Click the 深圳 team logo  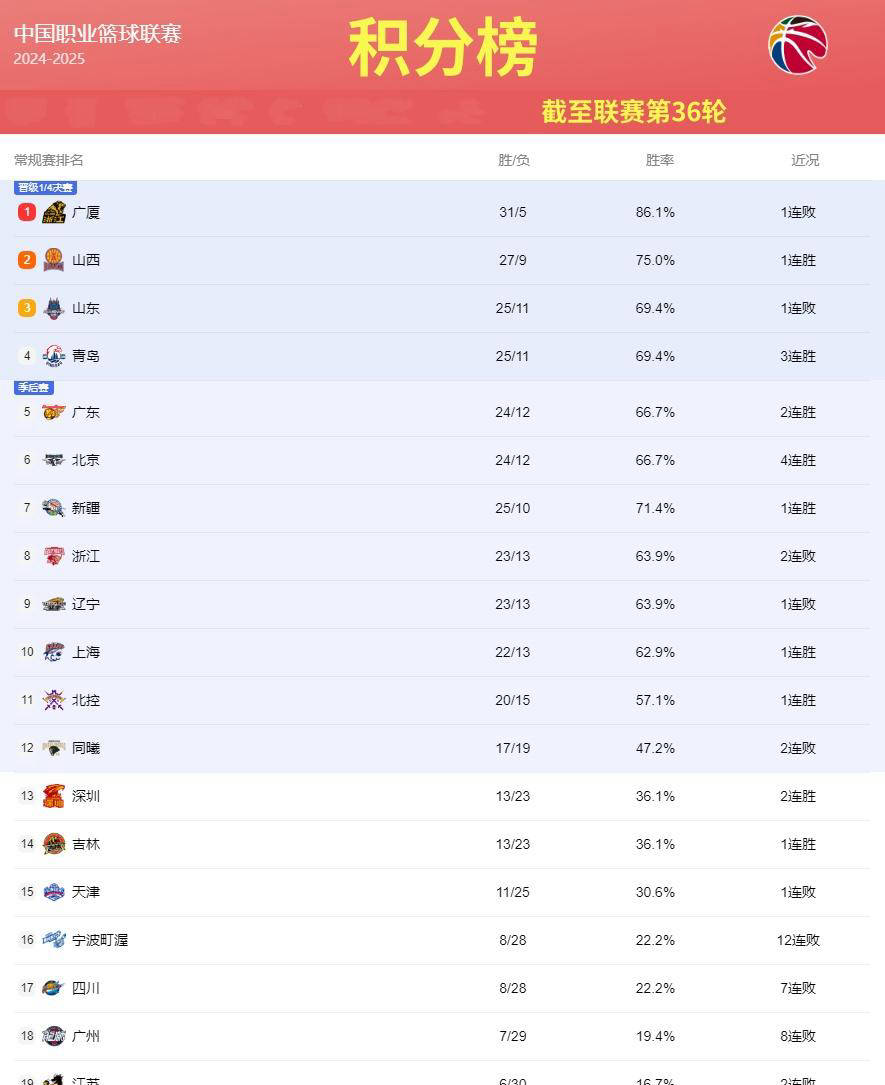tap(54, 796)
